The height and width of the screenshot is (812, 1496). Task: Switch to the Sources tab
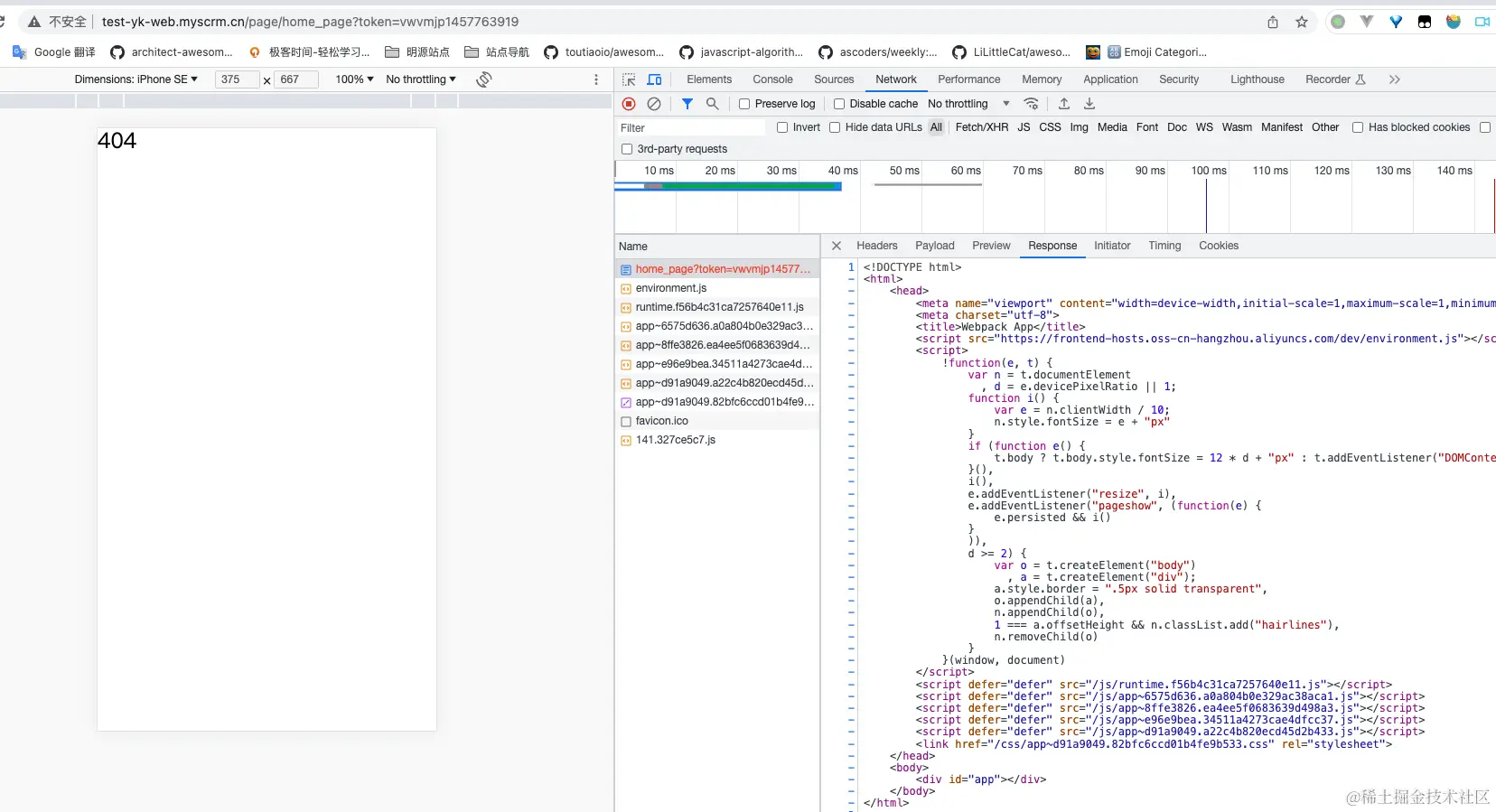coord(834,79)
